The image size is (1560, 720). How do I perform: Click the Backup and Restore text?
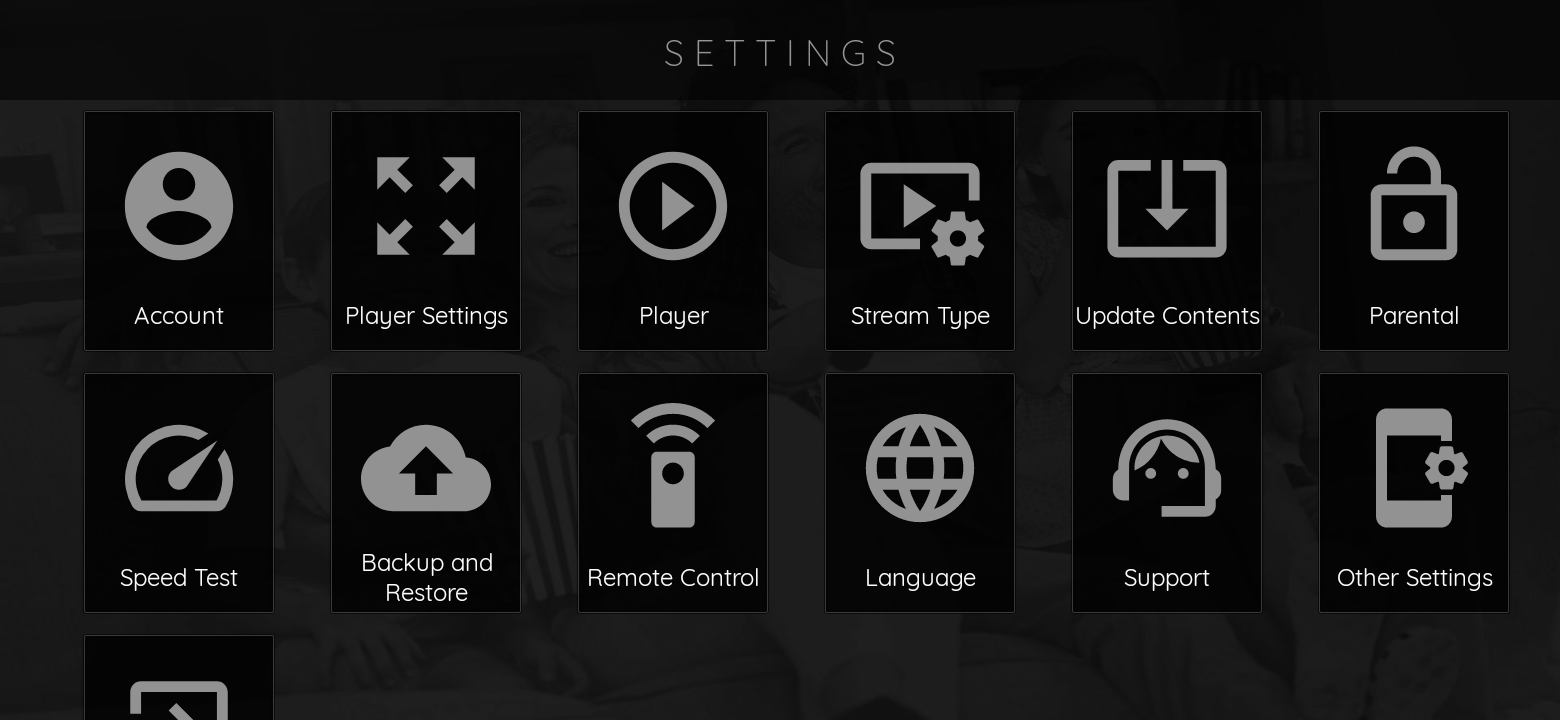click(426, 577)
